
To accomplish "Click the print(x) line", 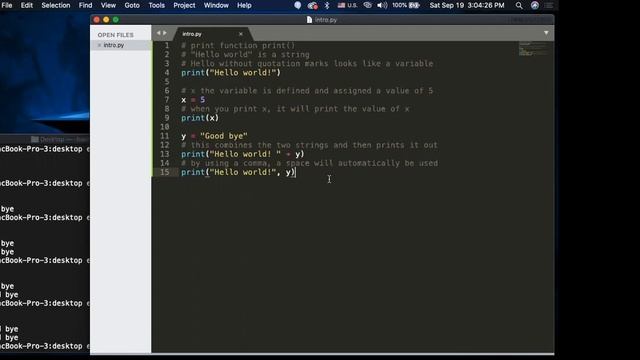I will tap(200, 118).
